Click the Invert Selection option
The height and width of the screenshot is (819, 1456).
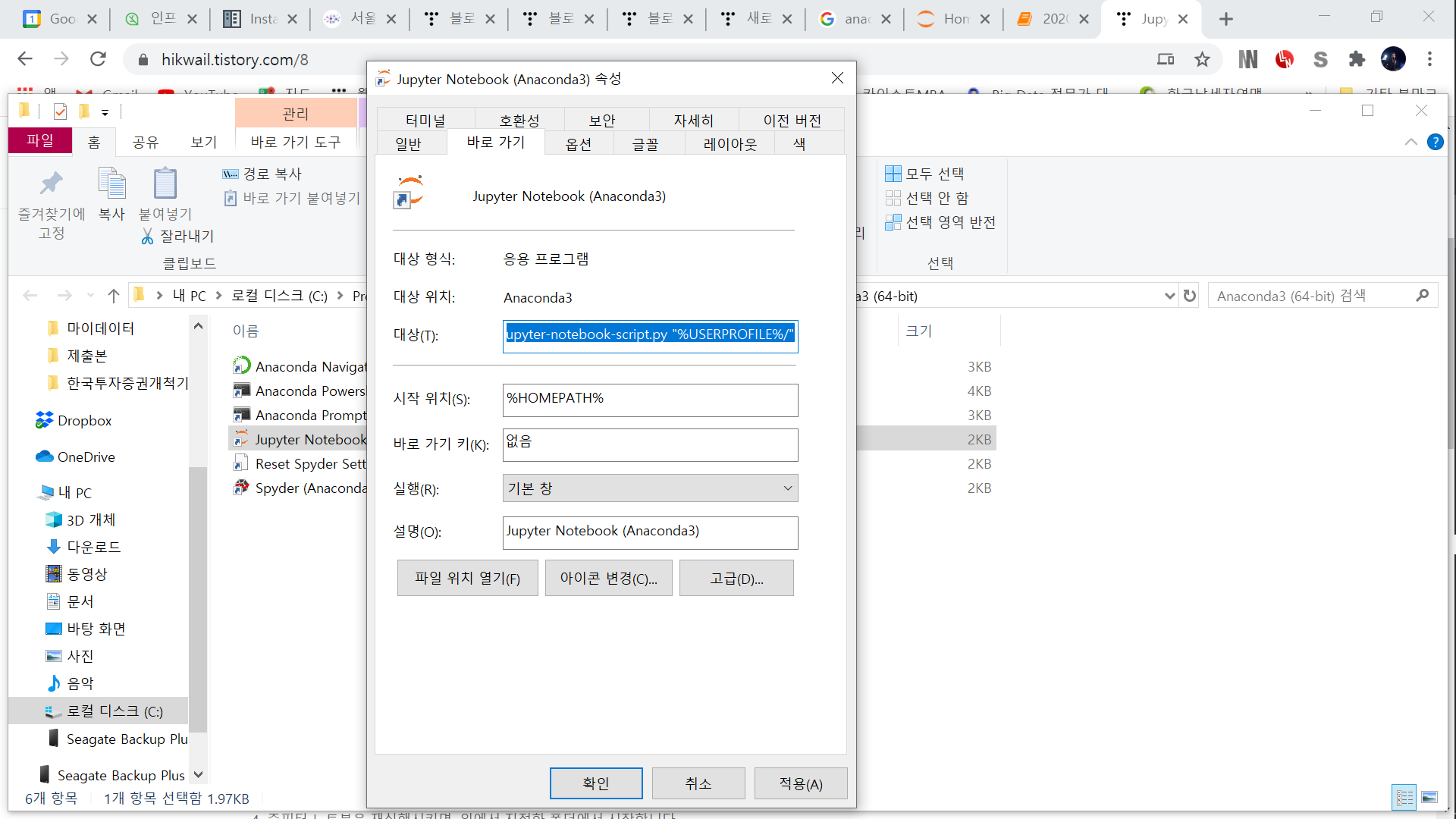tap(940, 222)
